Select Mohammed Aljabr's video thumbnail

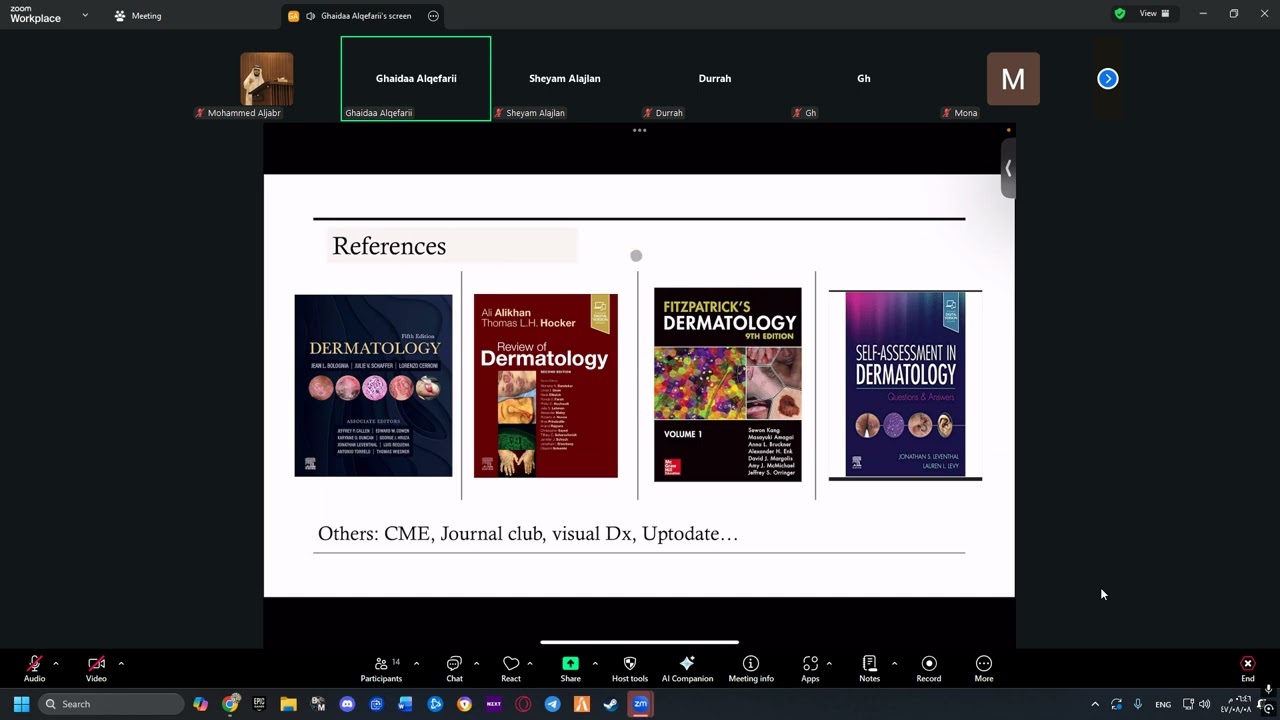click(x=267, y=79)
